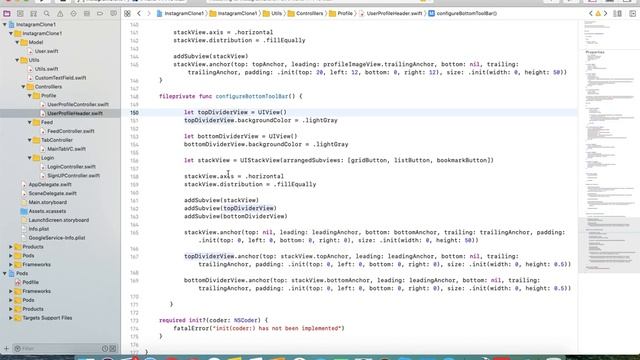Open AppDelegate.swift

(46, 184)
